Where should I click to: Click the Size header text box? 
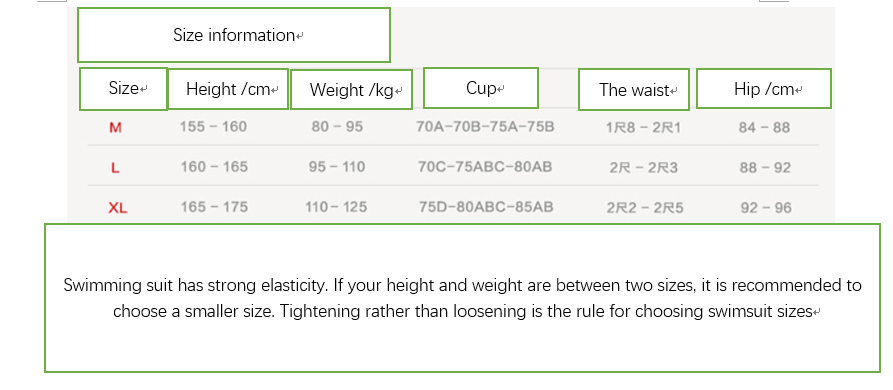(123, 89)
